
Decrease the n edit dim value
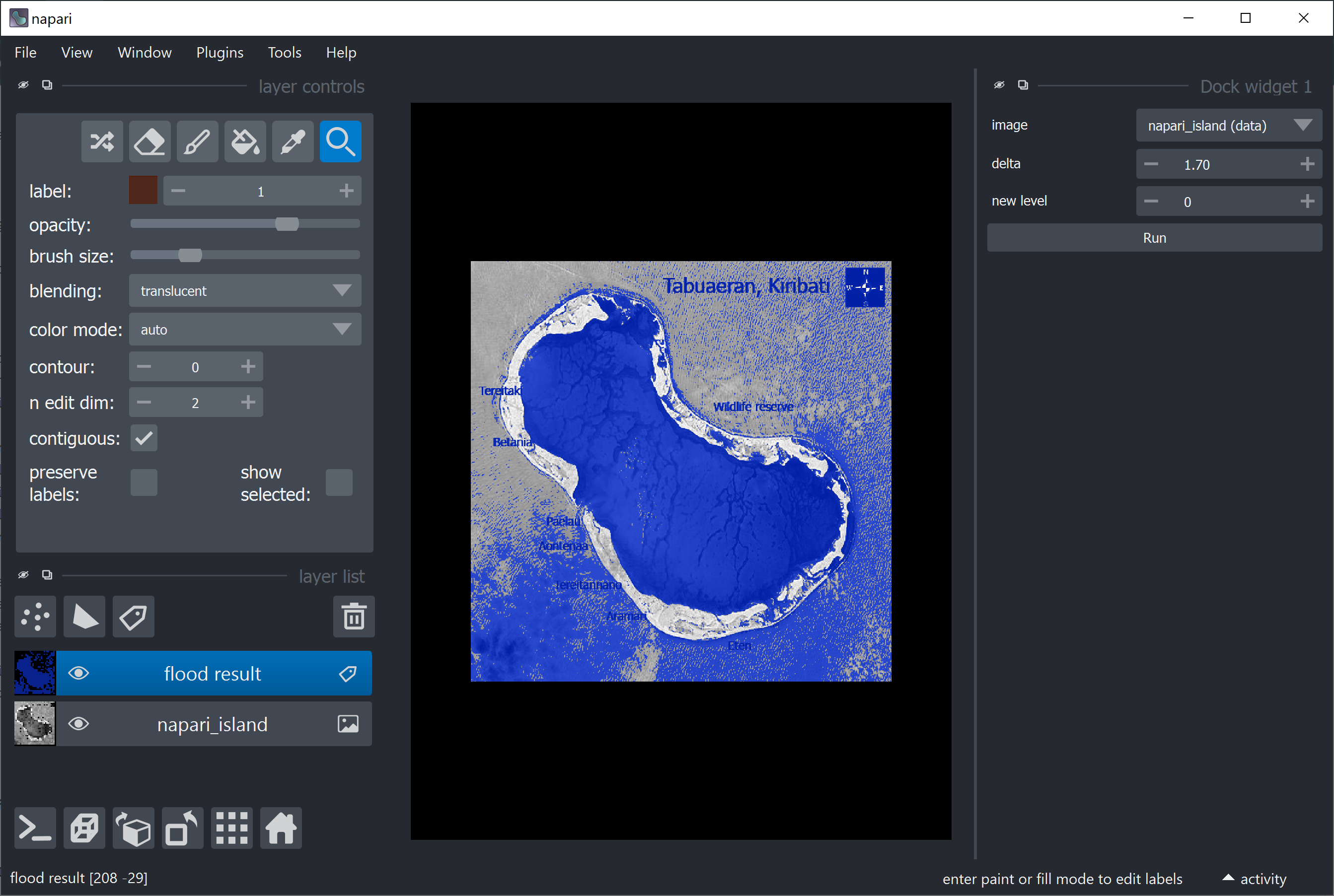coord(144,403)
